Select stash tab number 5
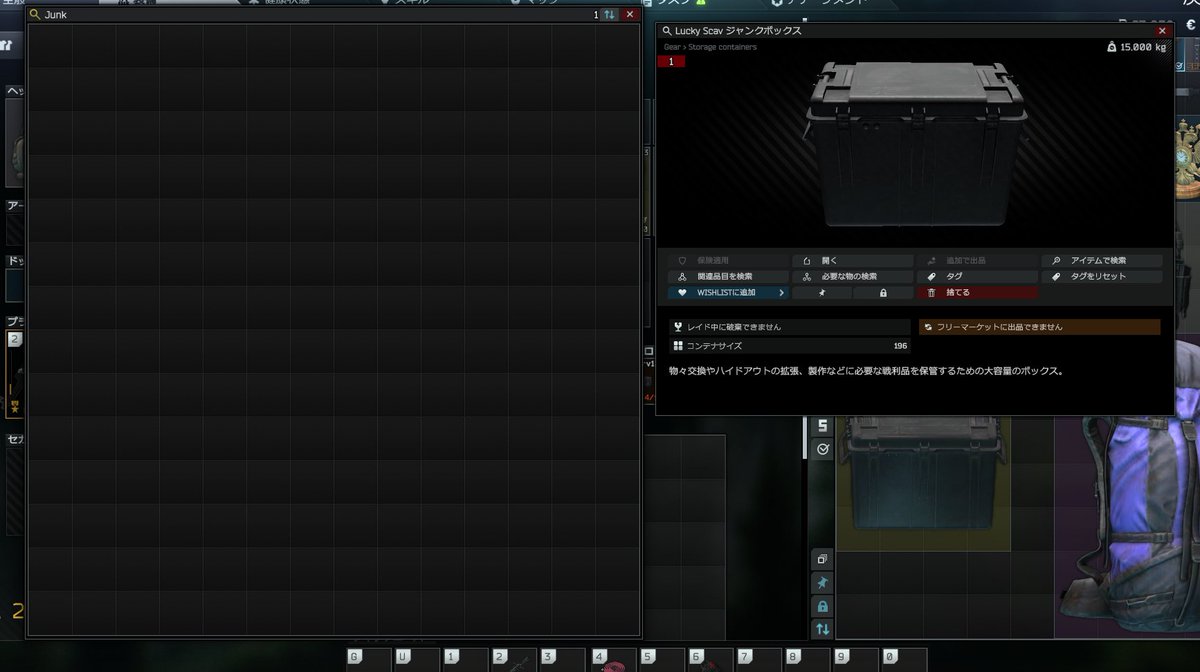The image size is (1200, 672). point(822,425)
